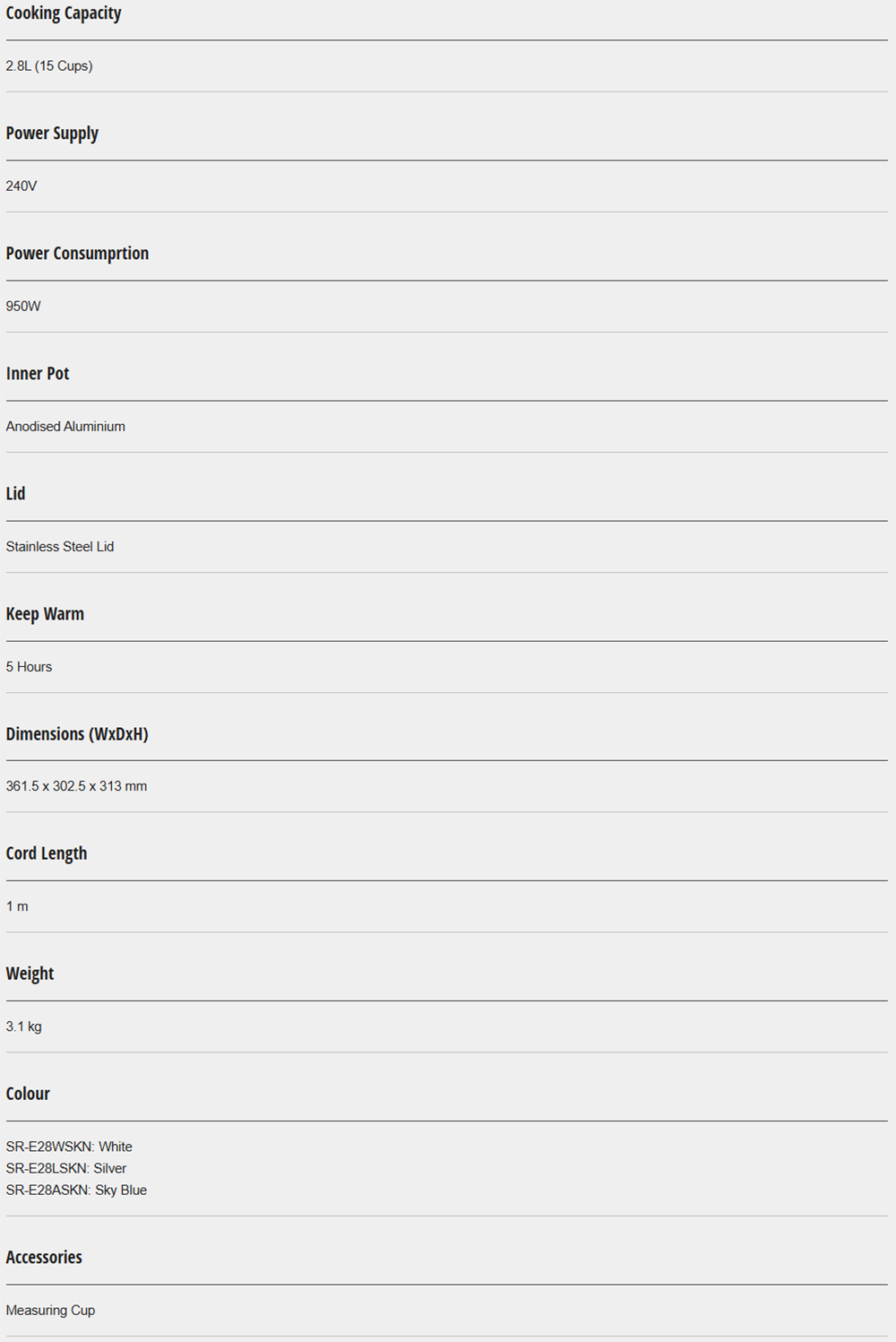
Task: Click the SR-E28ASKN: Sky Blue line
Action: (x=76, y=1190)
